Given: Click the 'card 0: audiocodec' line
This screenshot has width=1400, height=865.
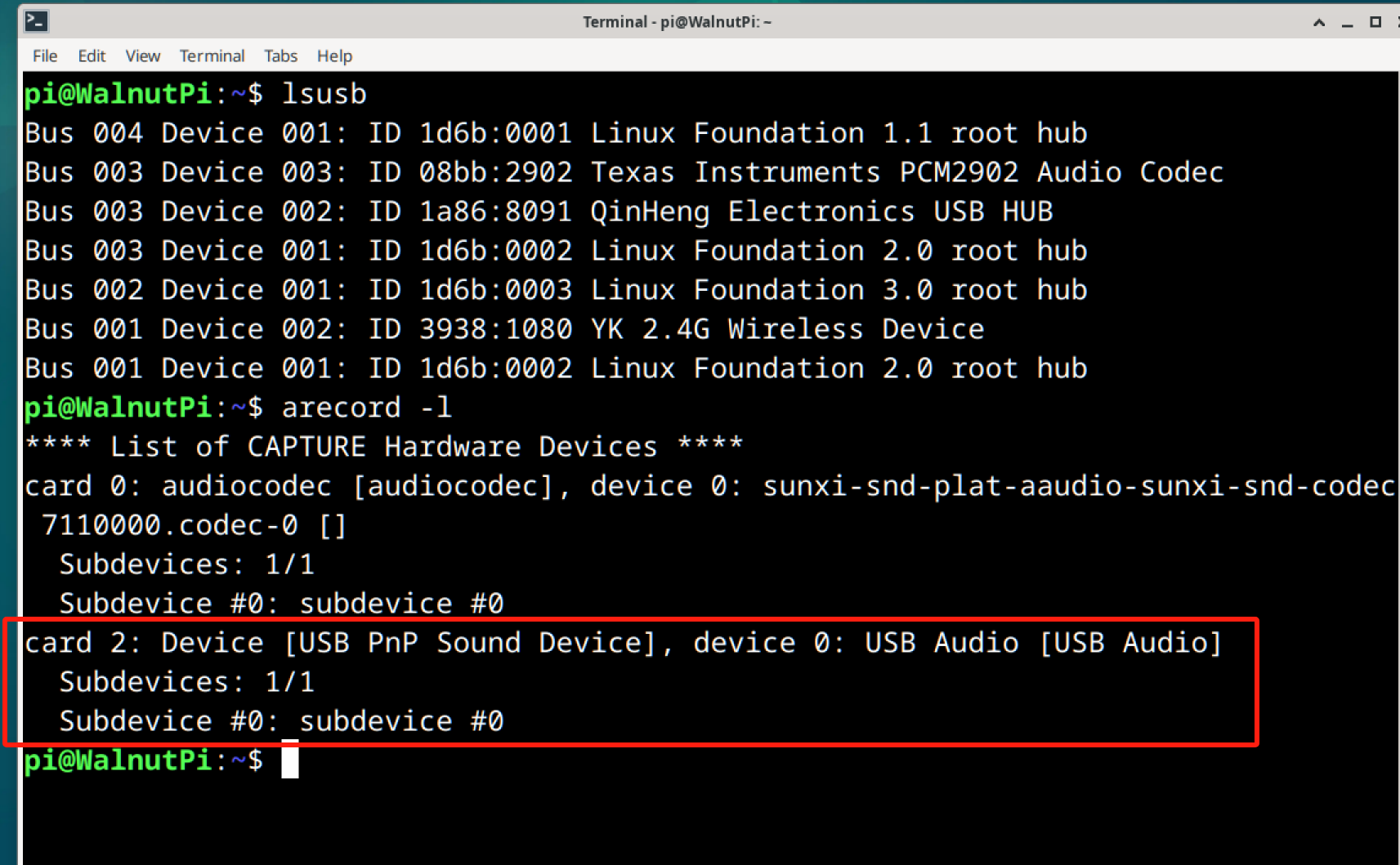Looking at the screenshot, I should click(x=709, y=486).
